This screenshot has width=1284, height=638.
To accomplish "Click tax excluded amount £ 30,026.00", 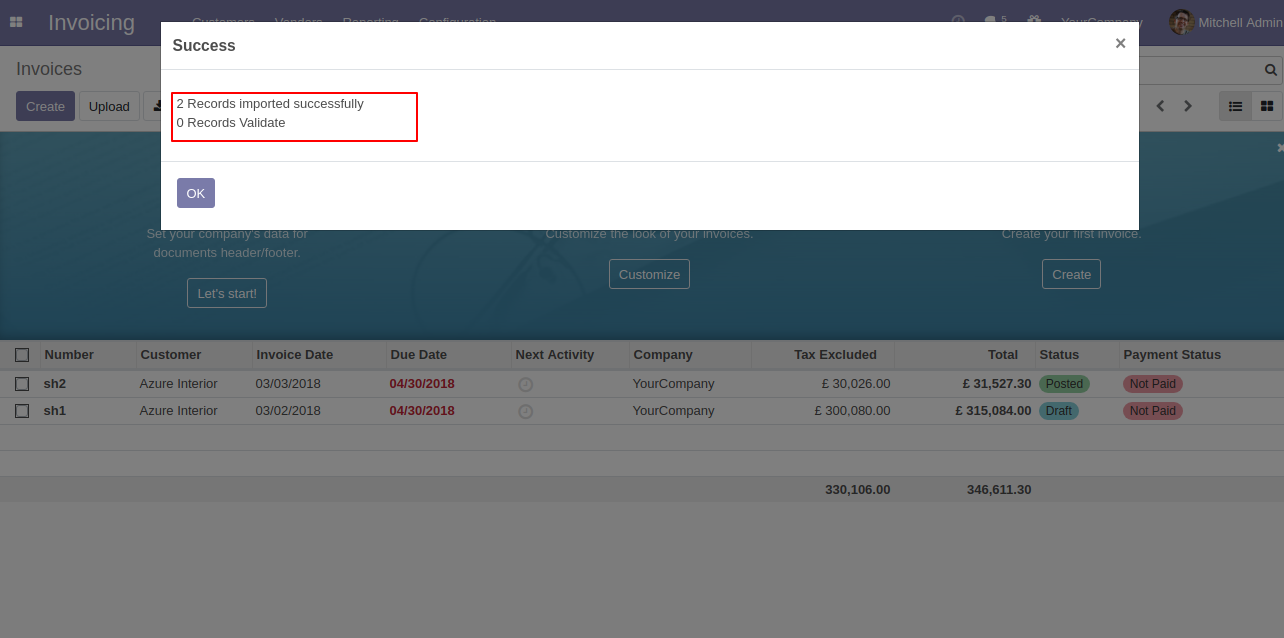I will tap(856, 383).
